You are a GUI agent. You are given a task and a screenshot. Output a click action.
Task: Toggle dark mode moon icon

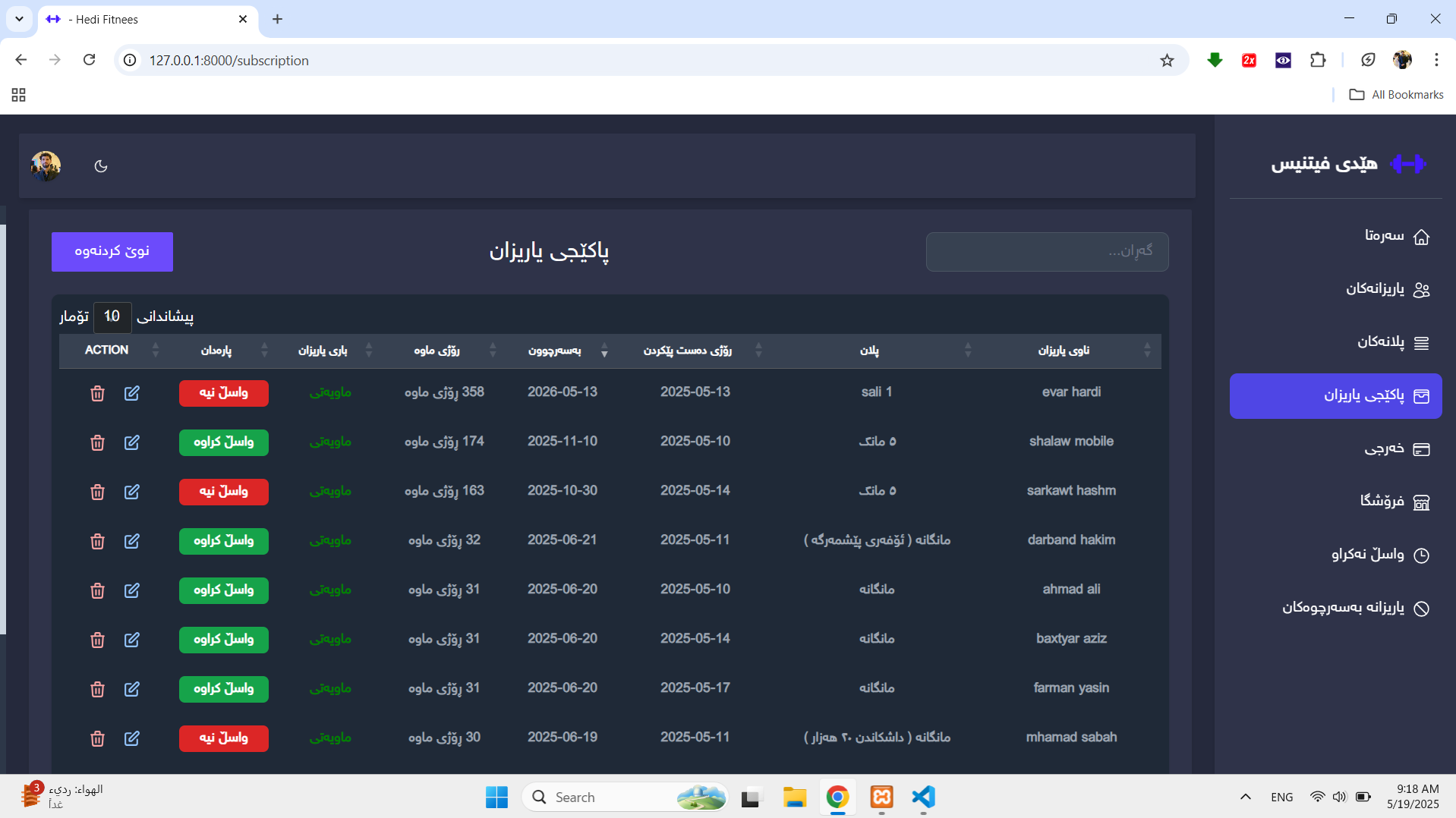(101, 166)
